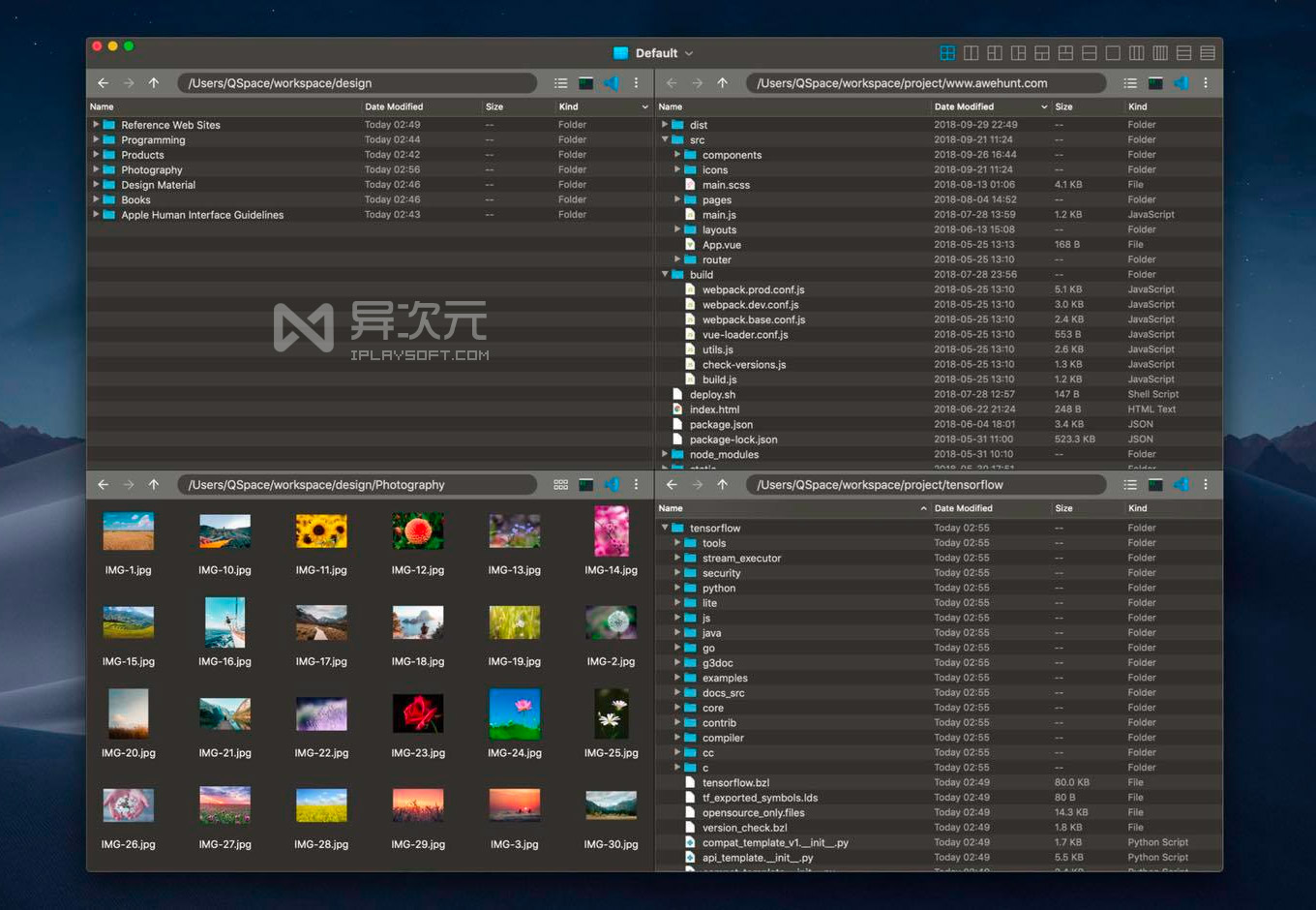Select the IMG-23.jpg red rose thumbnail
The height and width of the screenshot is (910, 1316).
click(418, 714)
